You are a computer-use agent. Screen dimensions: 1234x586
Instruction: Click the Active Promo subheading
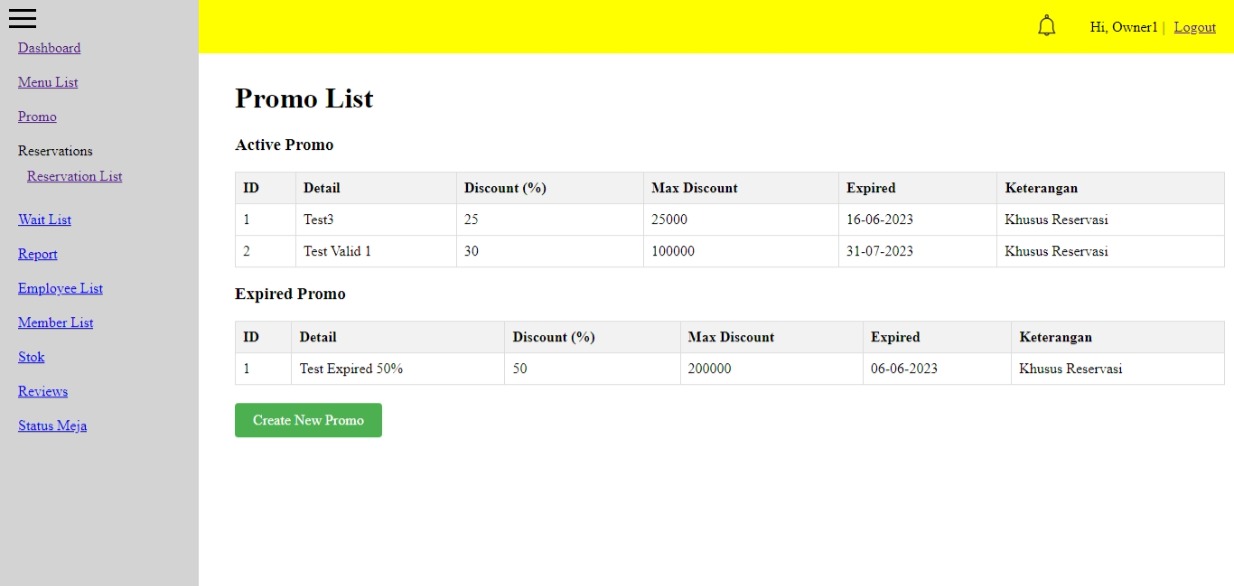pyautogui.click(x=284, y=145)
